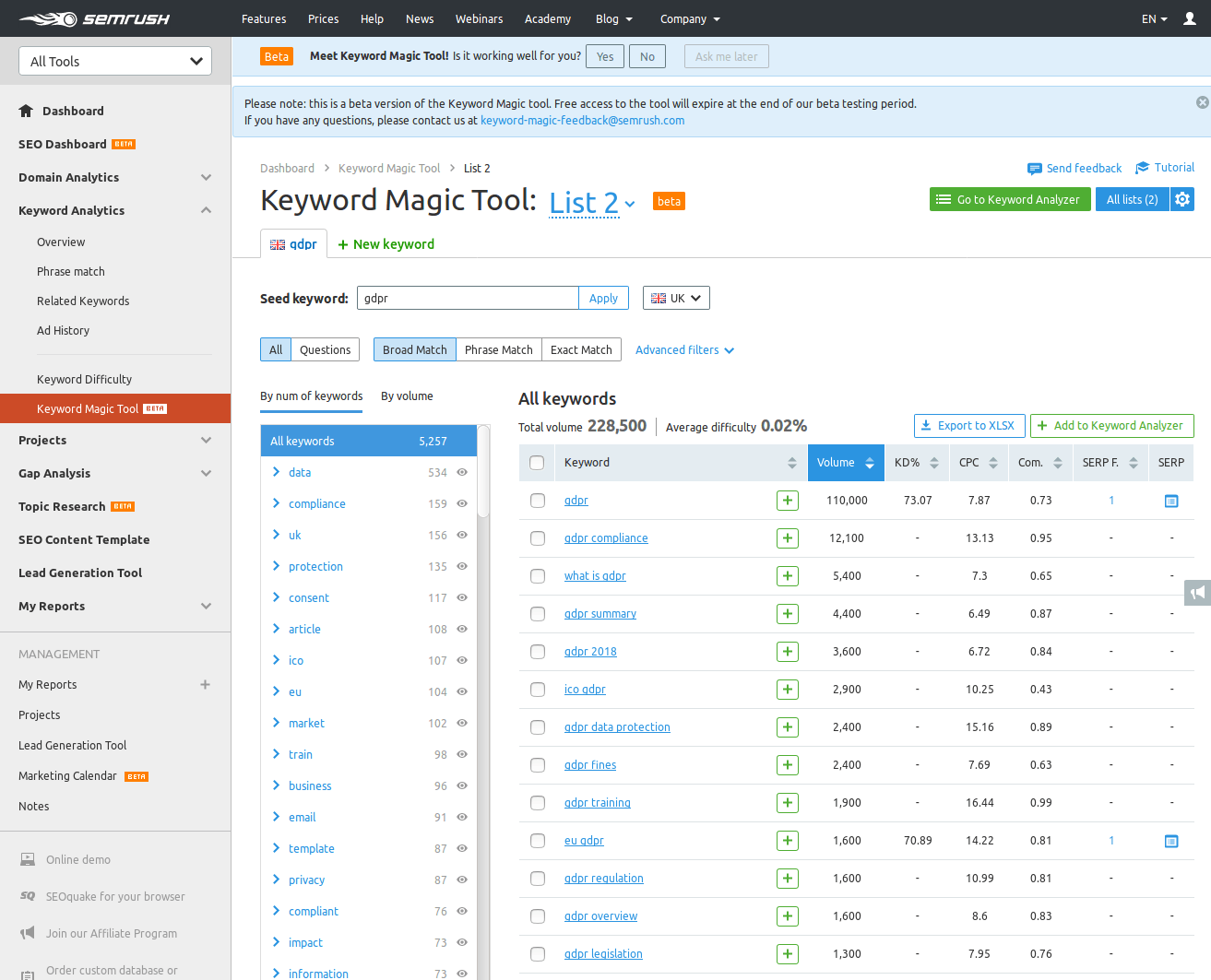This screenshot has width=1211, height=980.
Task: Close the beta notice banner
Action: click(x=1202, y=102)
